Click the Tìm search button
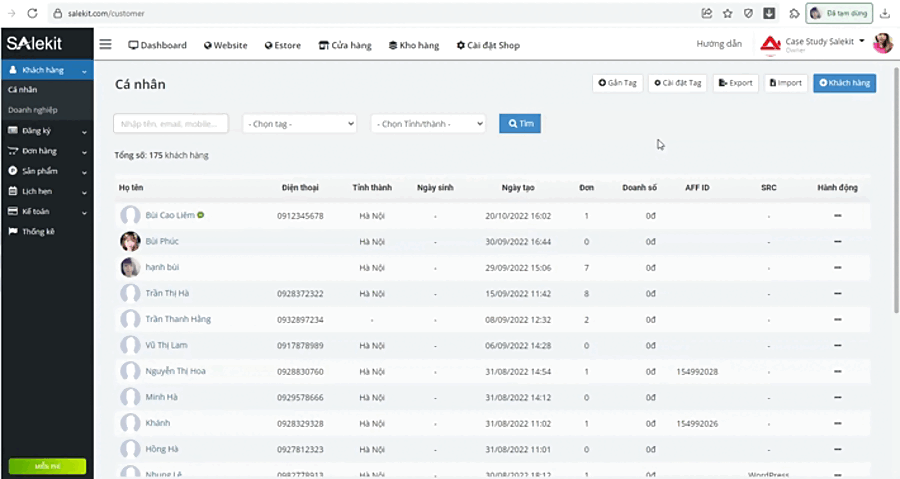 tap(520, 123)
